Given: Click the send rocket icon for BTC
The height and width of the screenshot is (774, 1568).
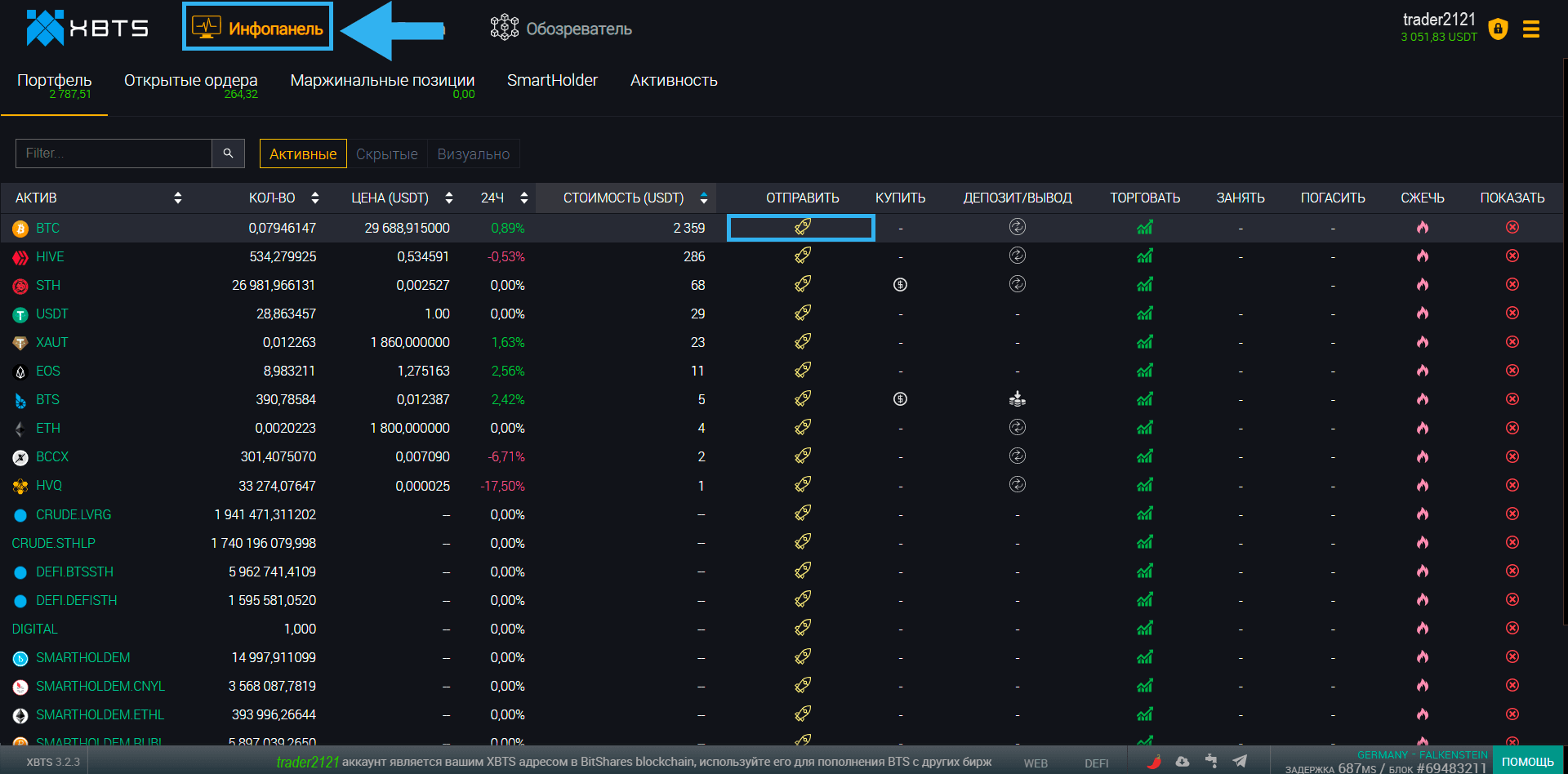Looking at the screenshot, I should pos(802,227).
